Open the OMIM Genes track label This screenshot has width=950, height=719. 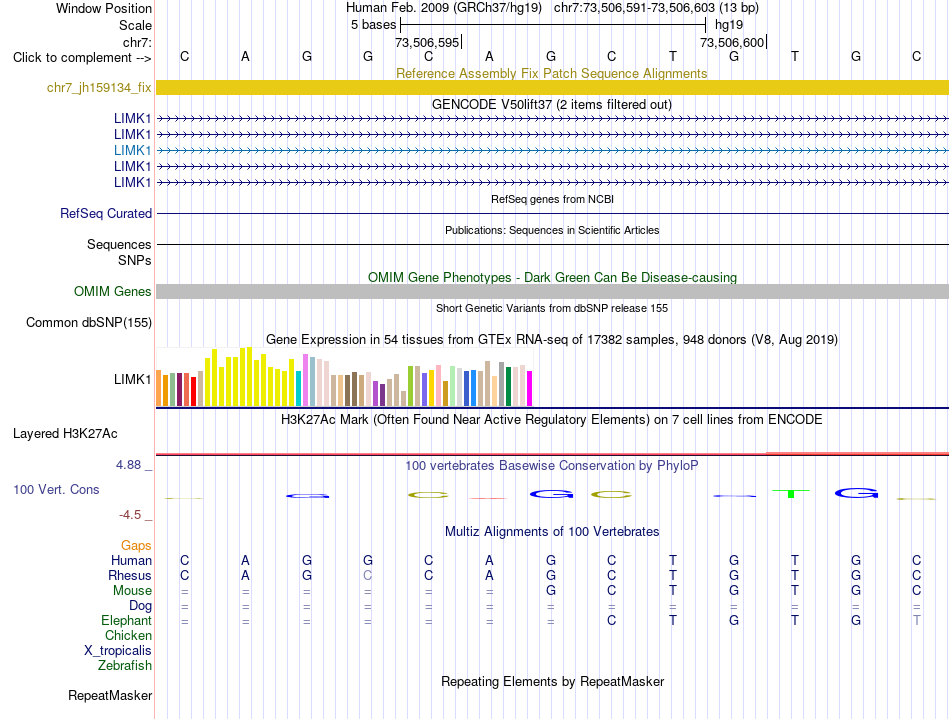pyautogui.click(x=113, y=291)
